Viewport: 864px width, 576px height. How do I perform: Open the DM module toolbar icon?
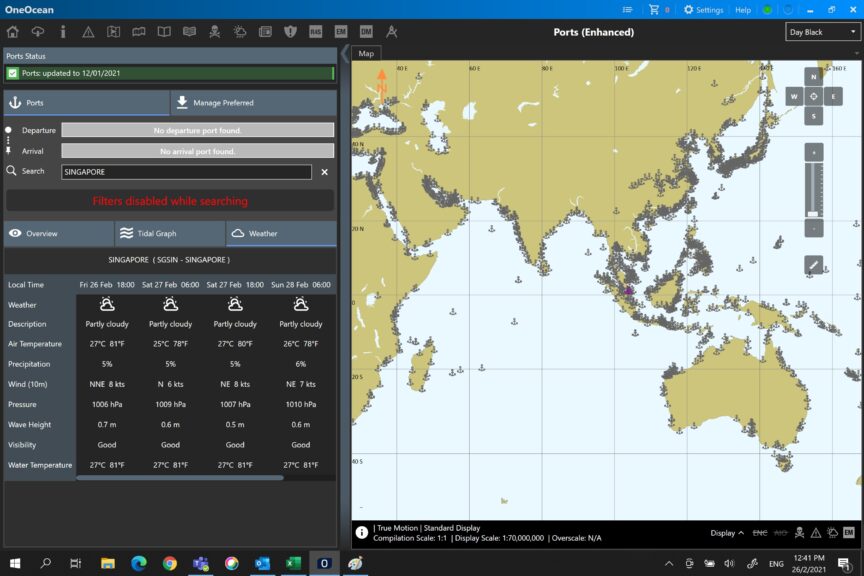click(x=366, y=32)
